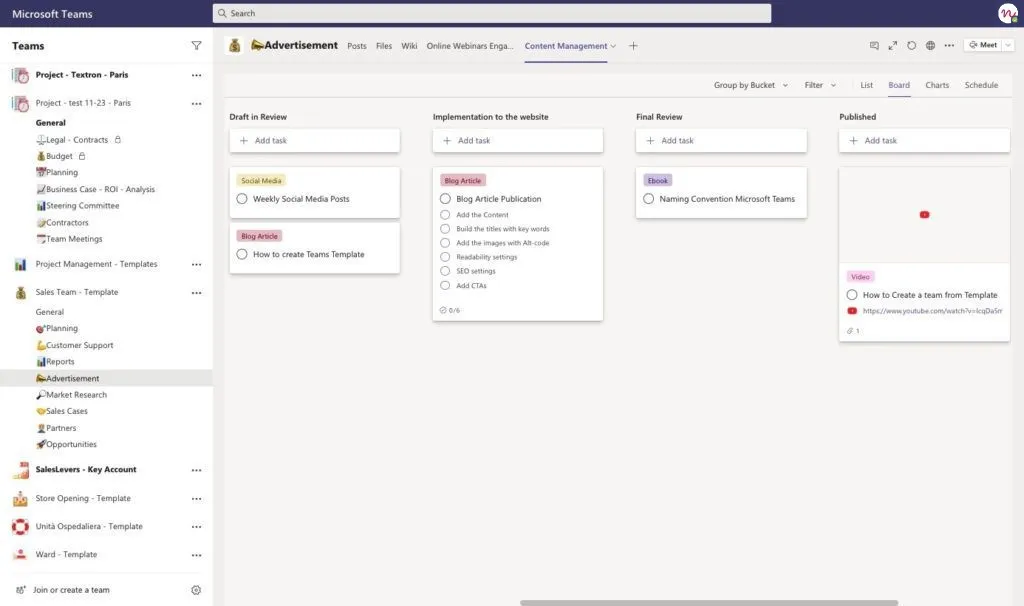Viewport: 1024px width, 606px height.
Task: Open the video thumbnail on Published card
Action: (924, 215)
